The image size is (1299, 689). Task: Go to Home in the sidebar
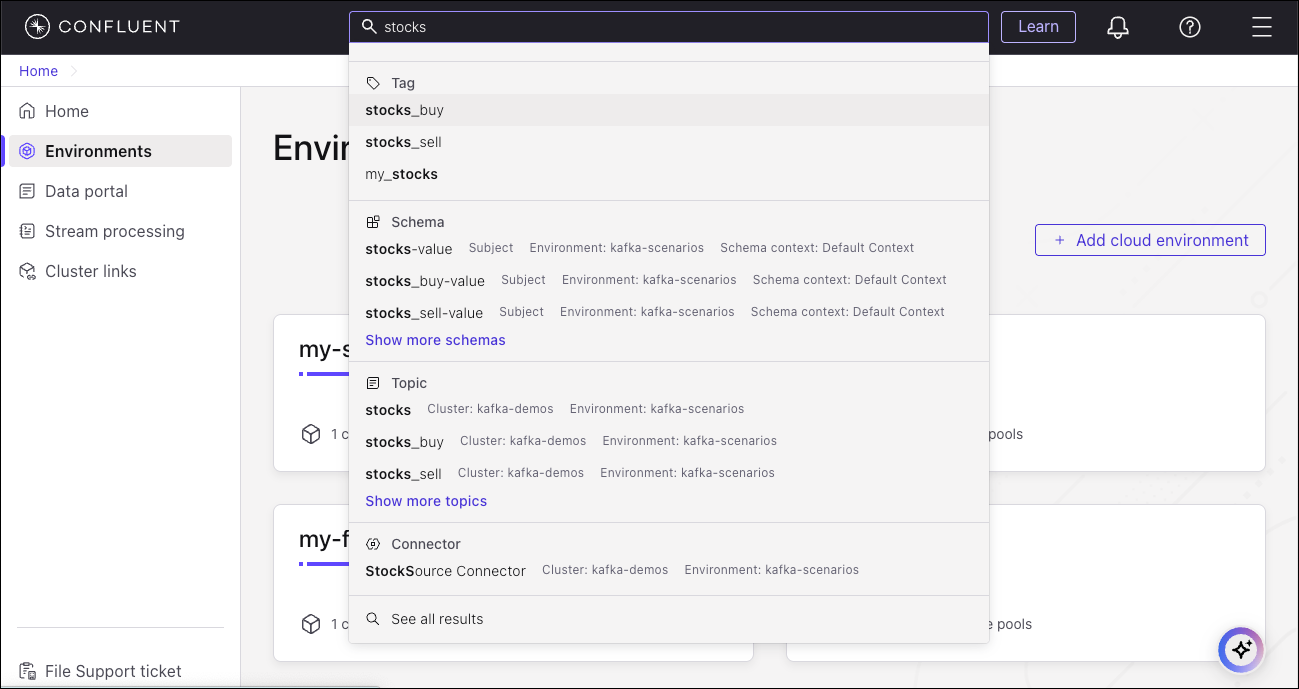66,111
